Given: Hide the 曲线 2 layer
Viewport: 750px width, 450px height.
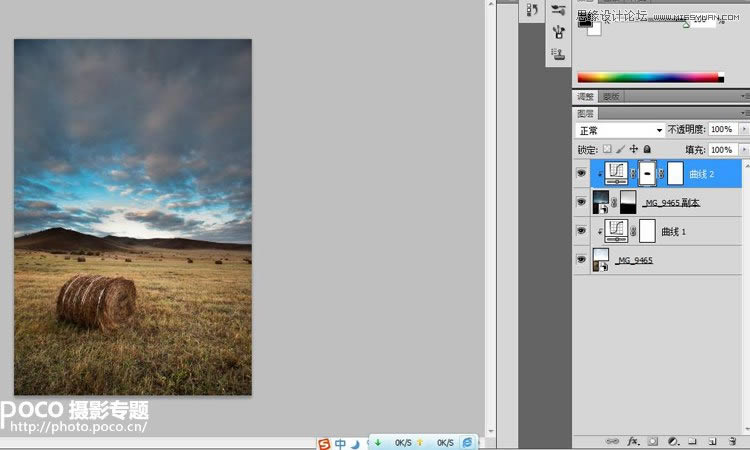Looking at the screenshot, I should pyautogui.click(x=582, y=173).
